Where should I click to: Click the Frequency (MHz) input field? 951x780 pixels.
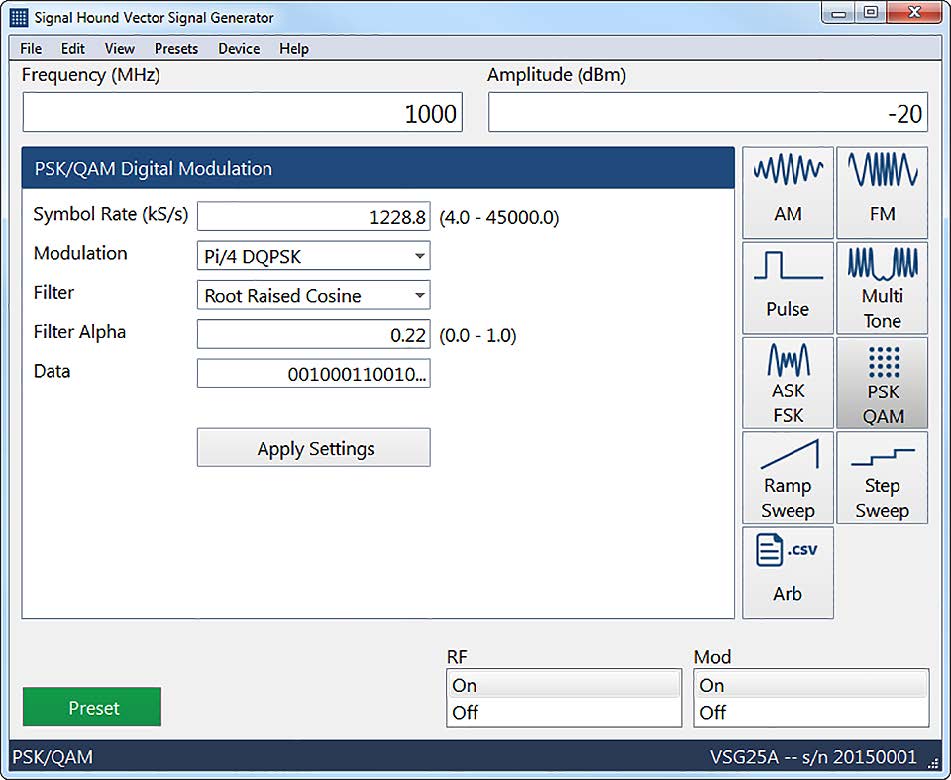(x=242, y=113)
